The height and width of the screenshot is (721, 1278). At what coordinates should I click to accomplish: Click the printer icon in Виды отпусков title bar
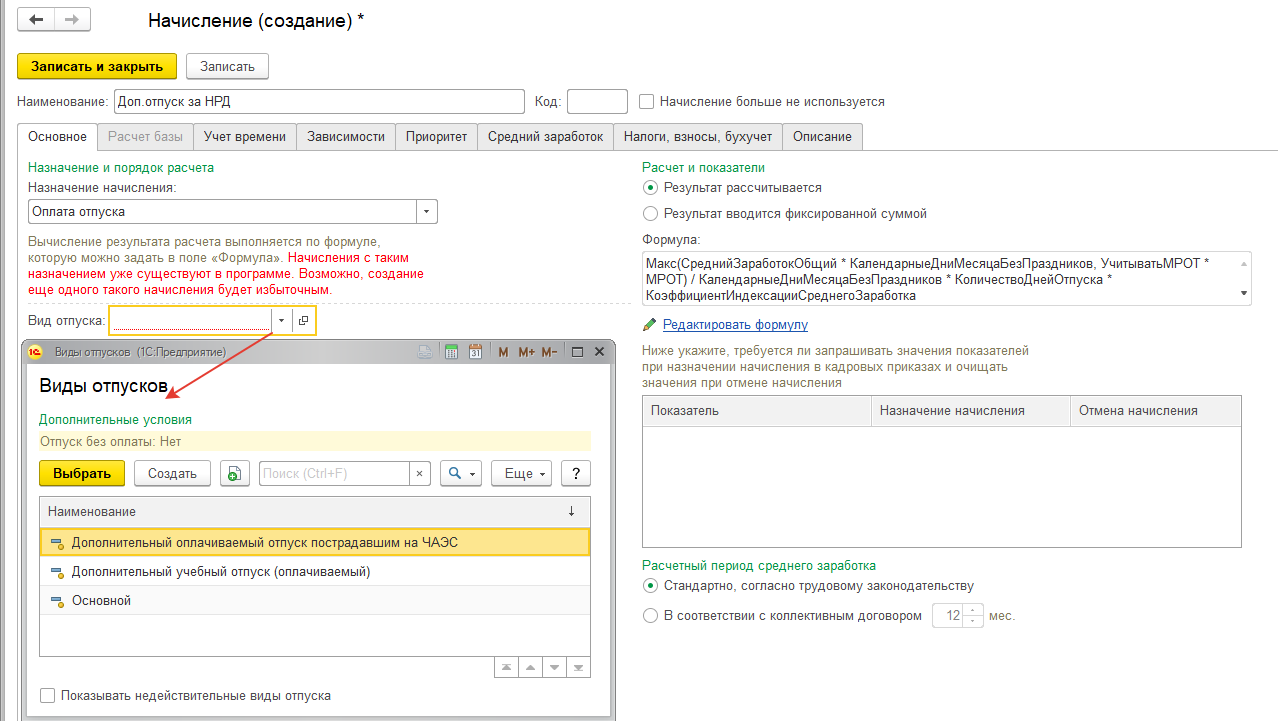(x=425, y=352)
